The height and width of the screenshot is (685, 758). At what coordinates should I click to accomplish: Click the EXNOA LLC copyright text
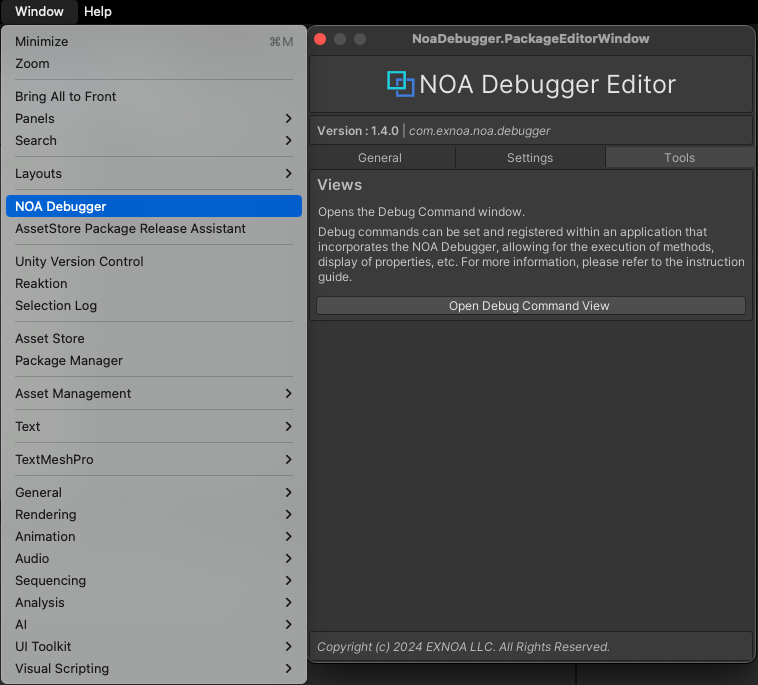(463, 647)
